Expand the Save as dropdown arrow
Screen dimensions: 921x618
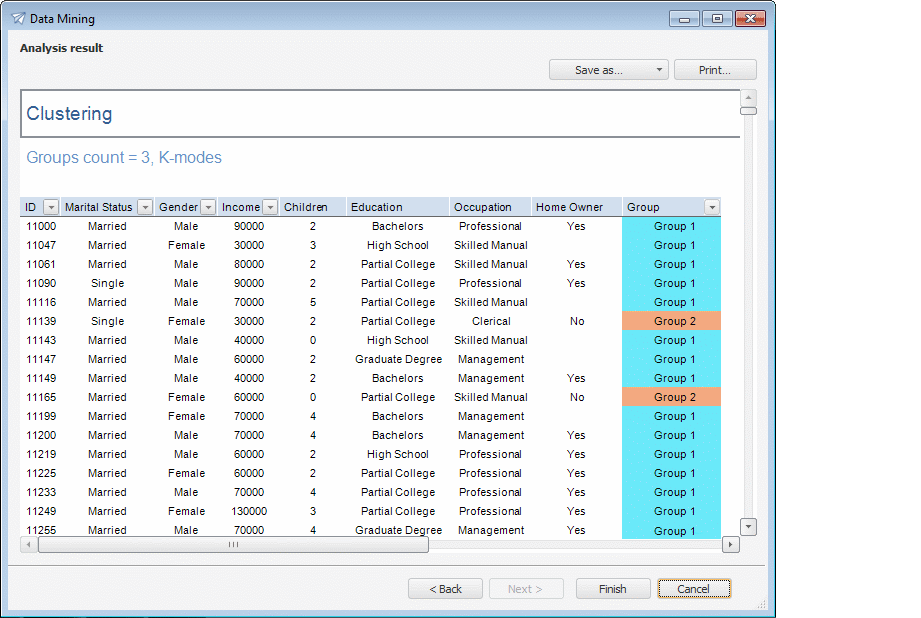[658, 70]
